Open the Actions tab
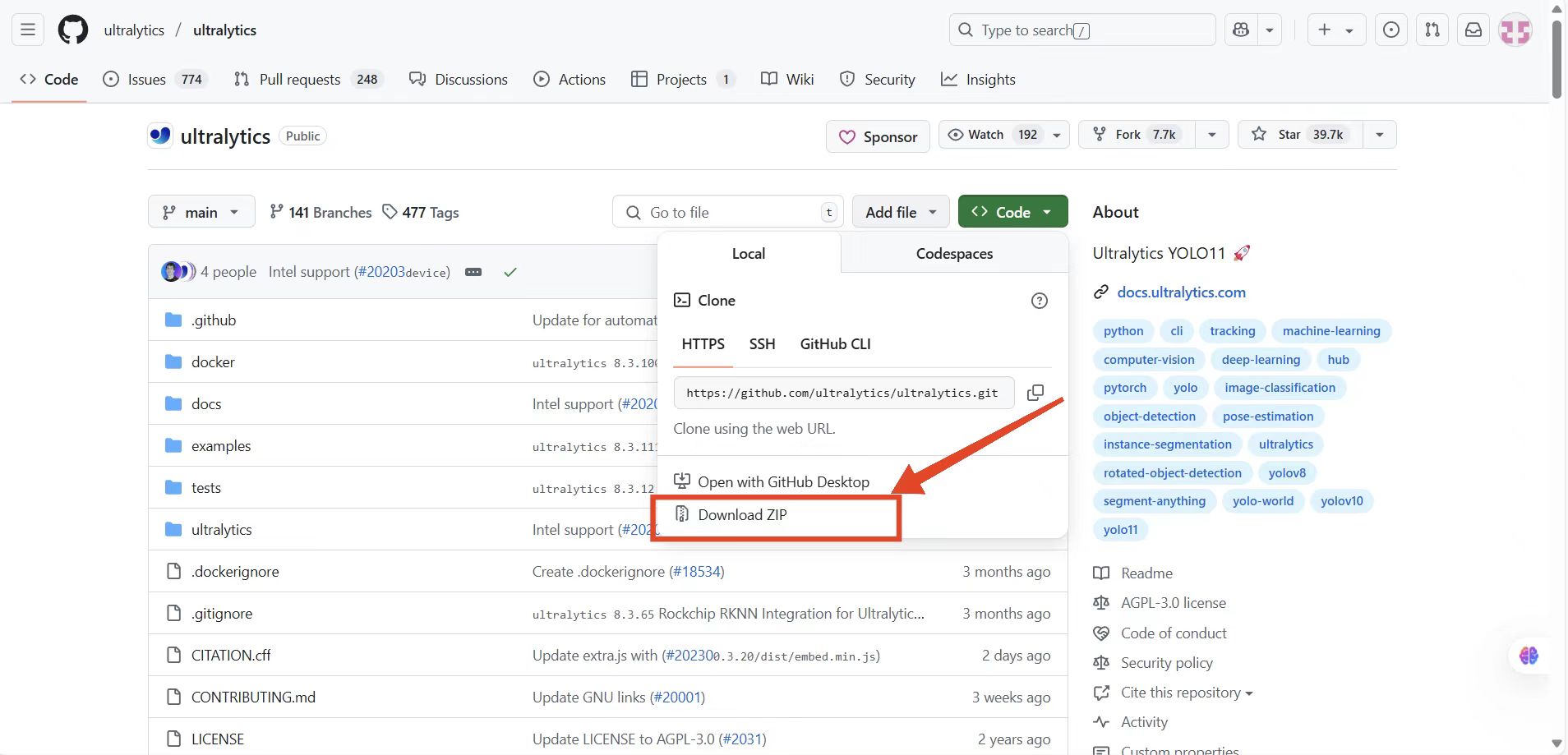 pyautogui.click(x=570, y=80)
